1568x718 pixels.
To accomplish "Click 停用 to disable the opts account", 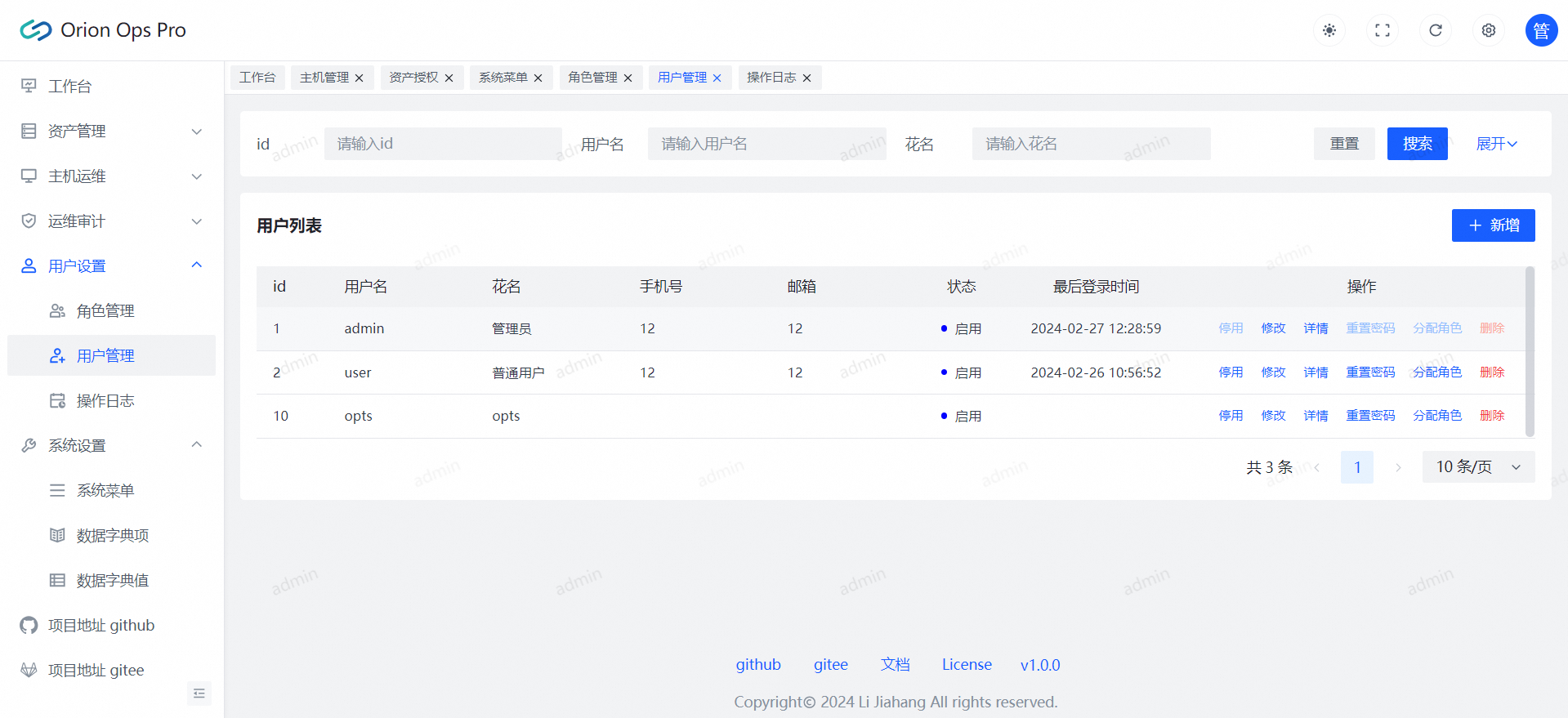I will tap(1231, 416).
